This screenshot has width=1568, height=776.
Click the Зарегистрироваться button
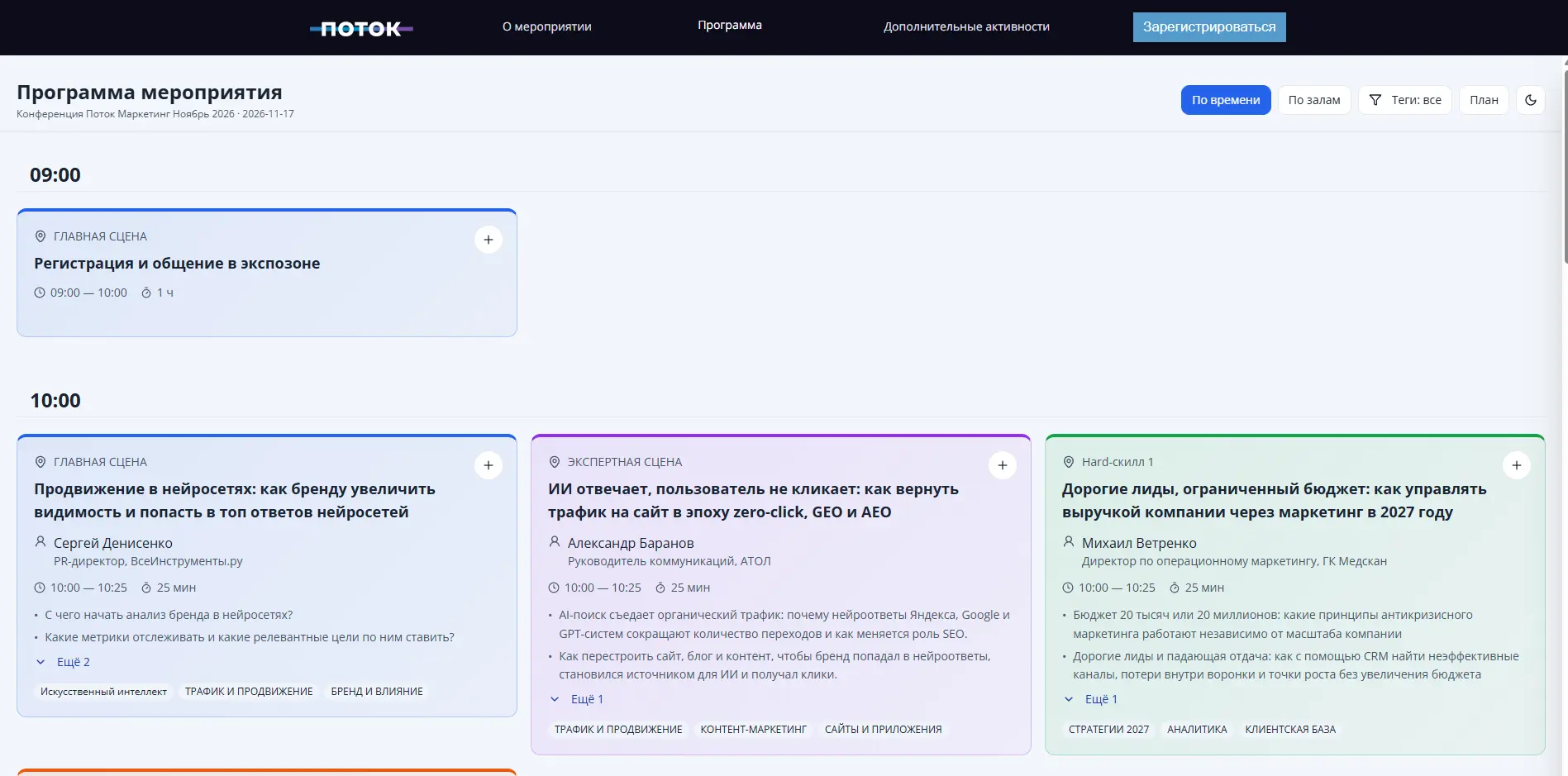pos(1209,26)
